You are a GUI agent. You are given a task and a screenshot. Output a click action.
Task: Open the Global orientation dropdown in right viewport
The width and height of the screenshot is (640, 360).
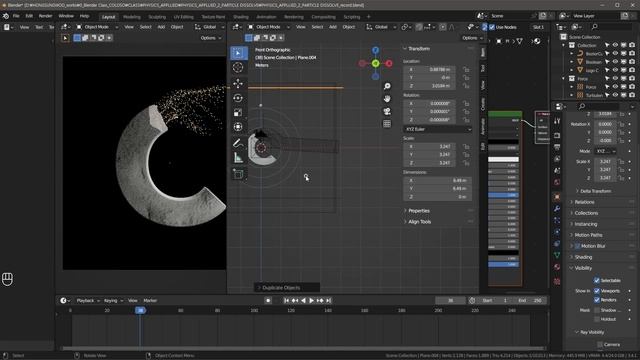(x=381, y=27)
